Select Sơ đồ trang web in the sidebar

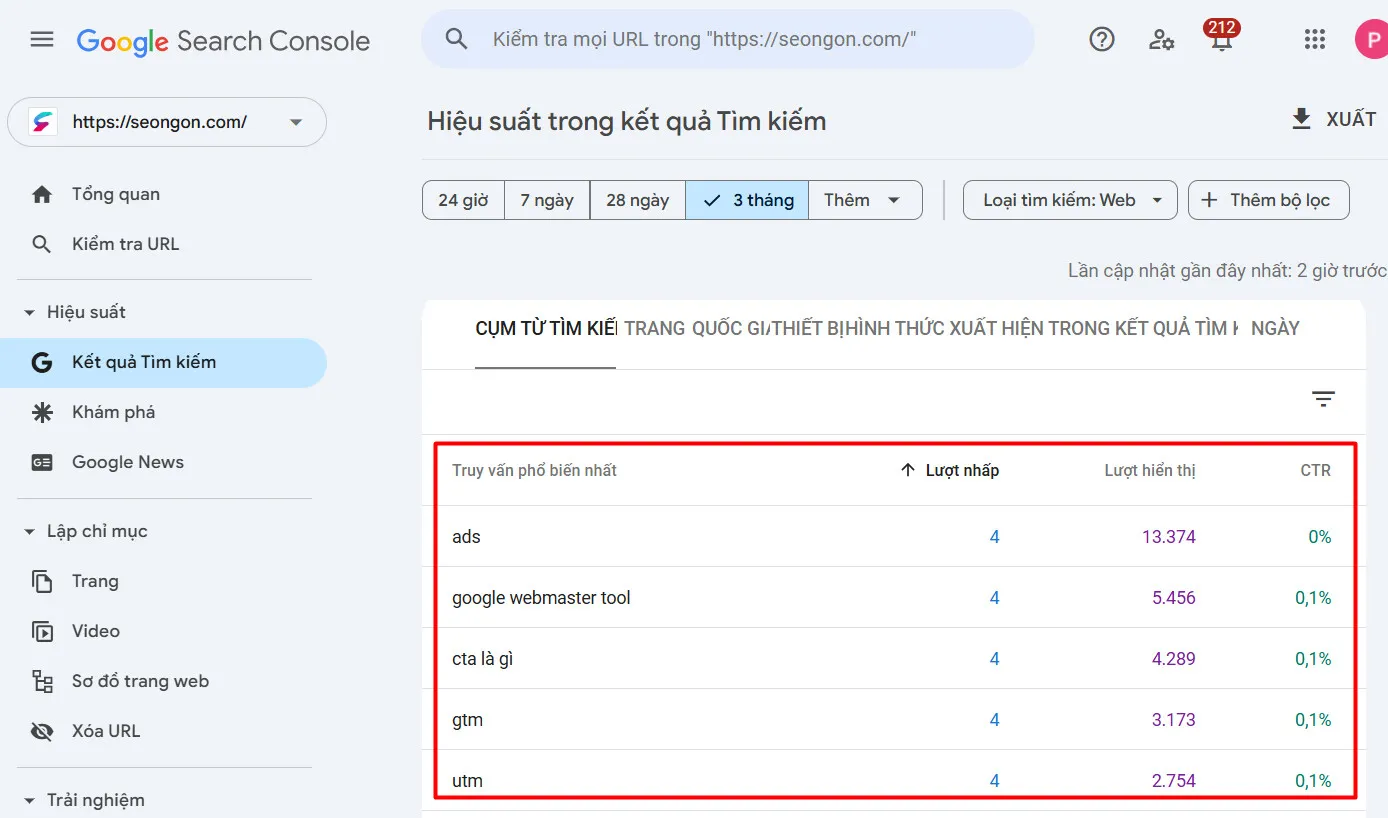pyautogui.click(x=139, y=681)
